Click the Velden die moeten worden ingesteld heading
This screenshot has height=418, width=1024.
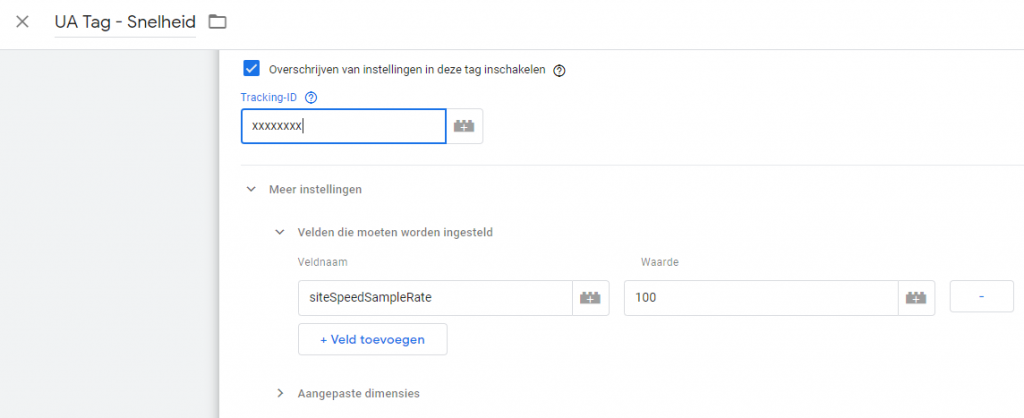[395, 232]
